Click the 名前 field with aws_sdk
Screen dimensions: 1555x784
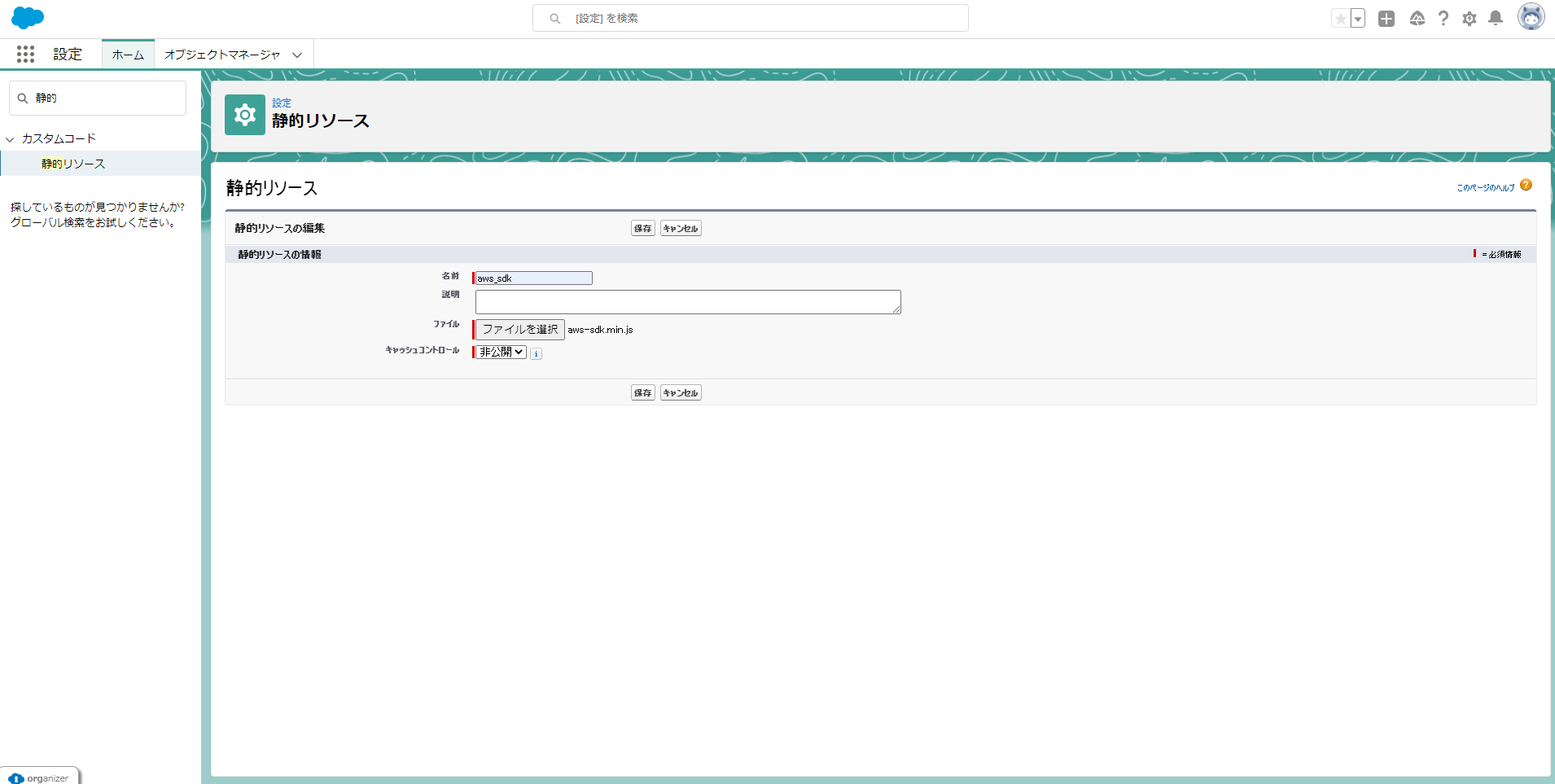(x=534, y=278)
